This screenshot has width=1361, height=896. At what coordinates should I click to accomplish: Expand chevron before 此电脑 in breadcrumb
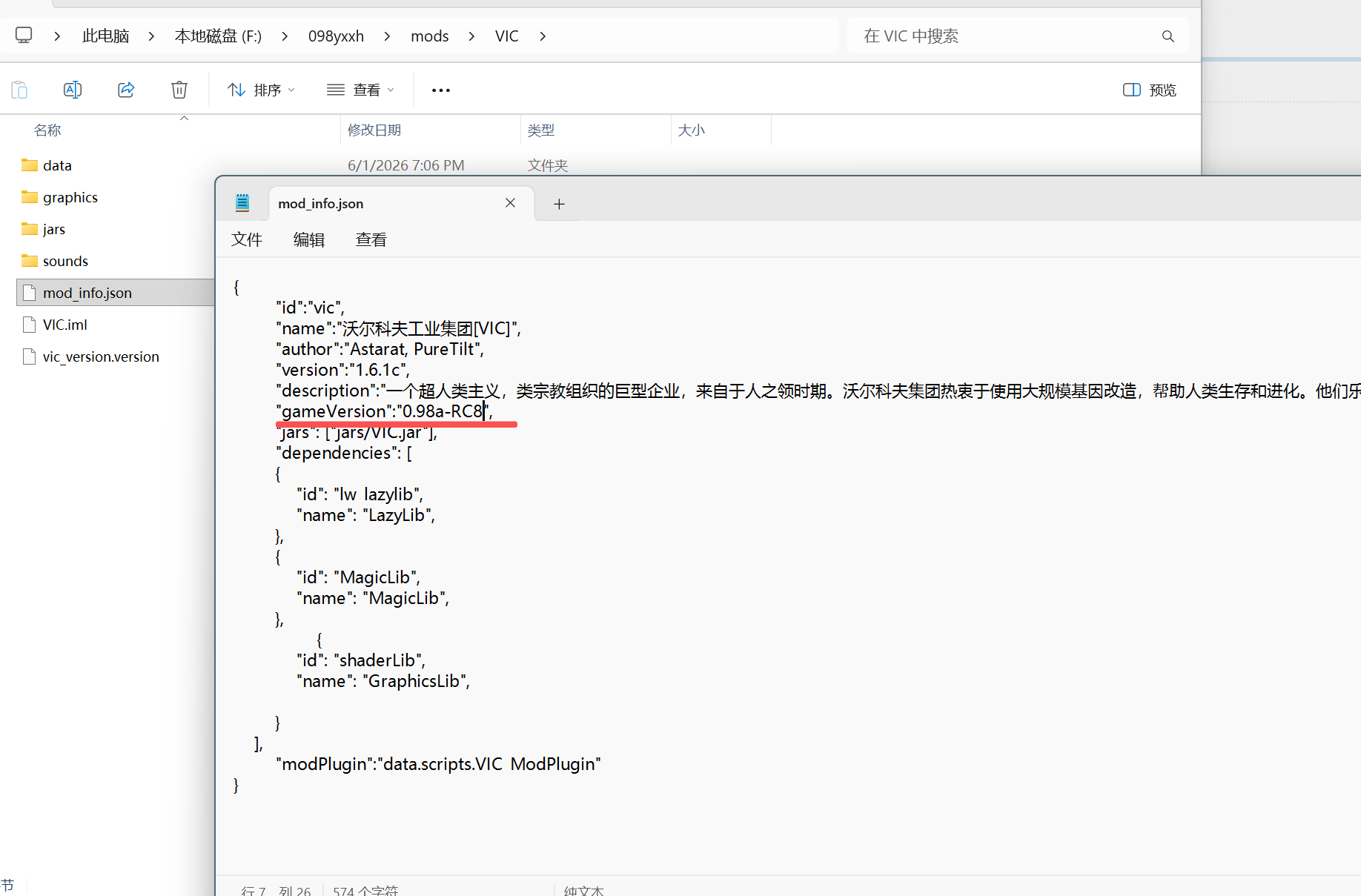click(x=57, y=36)
